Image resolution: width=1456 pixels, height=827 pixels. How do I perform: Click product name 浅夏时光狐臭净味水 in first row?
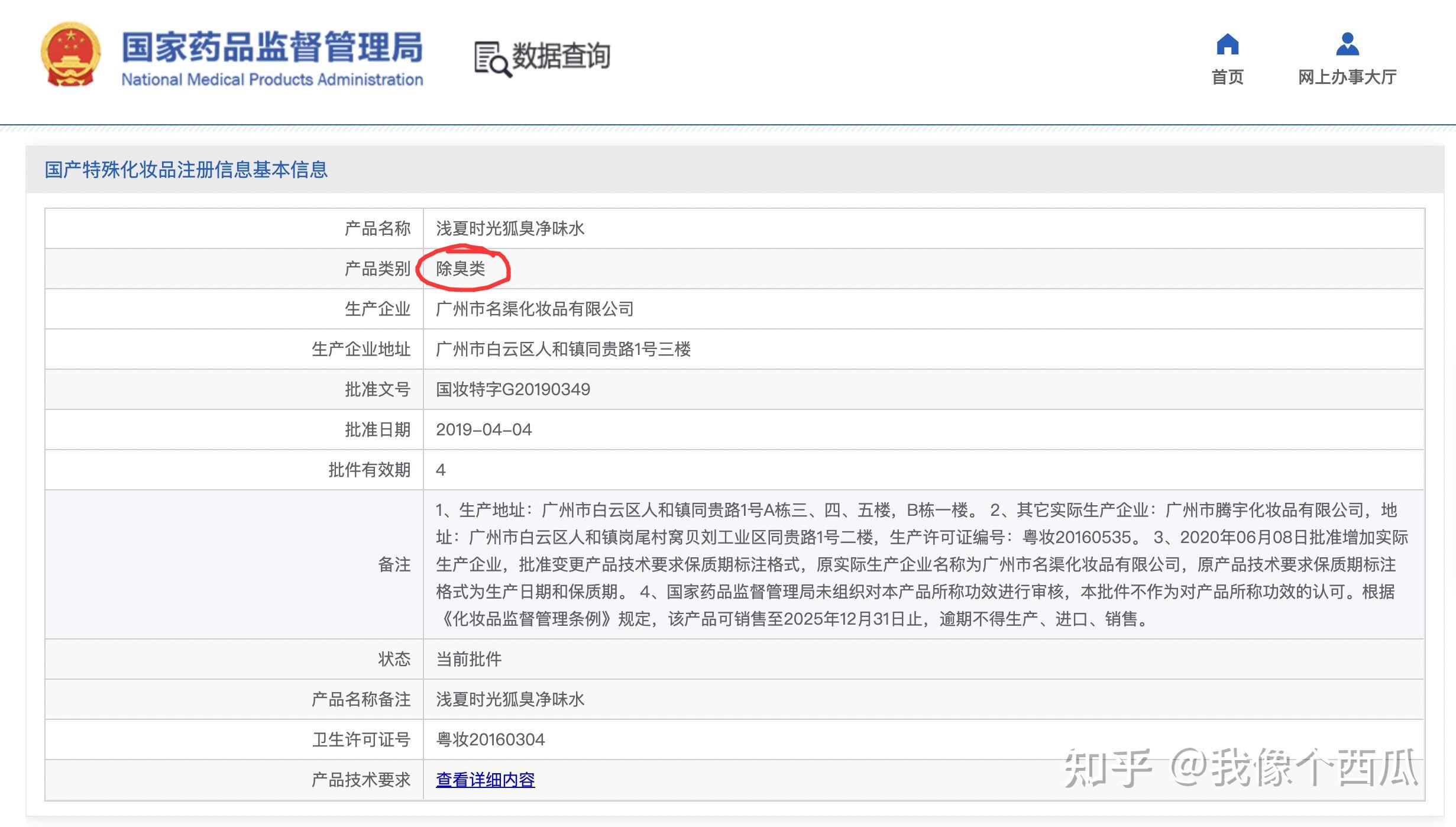pos(510,228)
